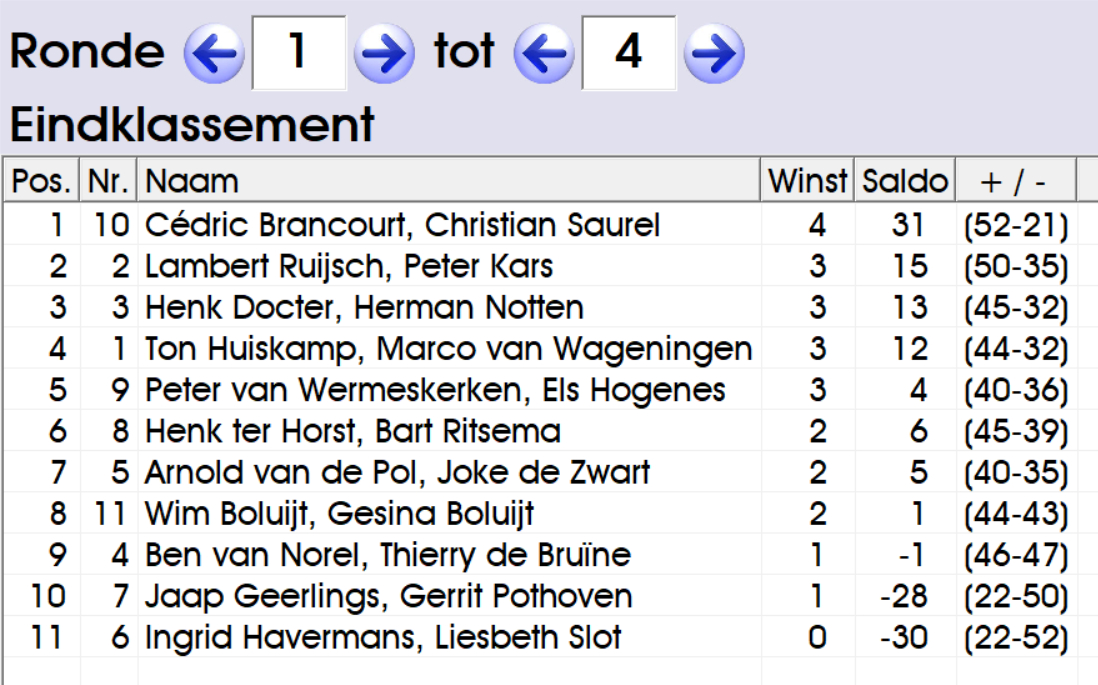The height and width of the screenshot is (685, 1098).
Task: Click the ending round number field
Action: [628, 53]
